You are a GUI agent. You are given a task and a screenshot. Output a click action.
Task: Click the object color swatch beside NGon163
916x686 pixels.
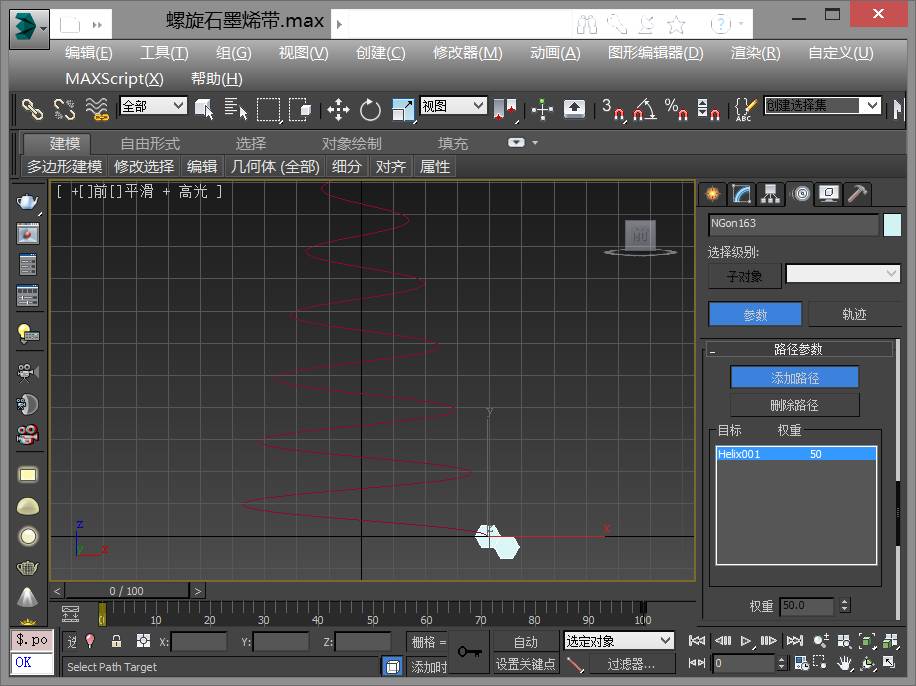point(892,225)
